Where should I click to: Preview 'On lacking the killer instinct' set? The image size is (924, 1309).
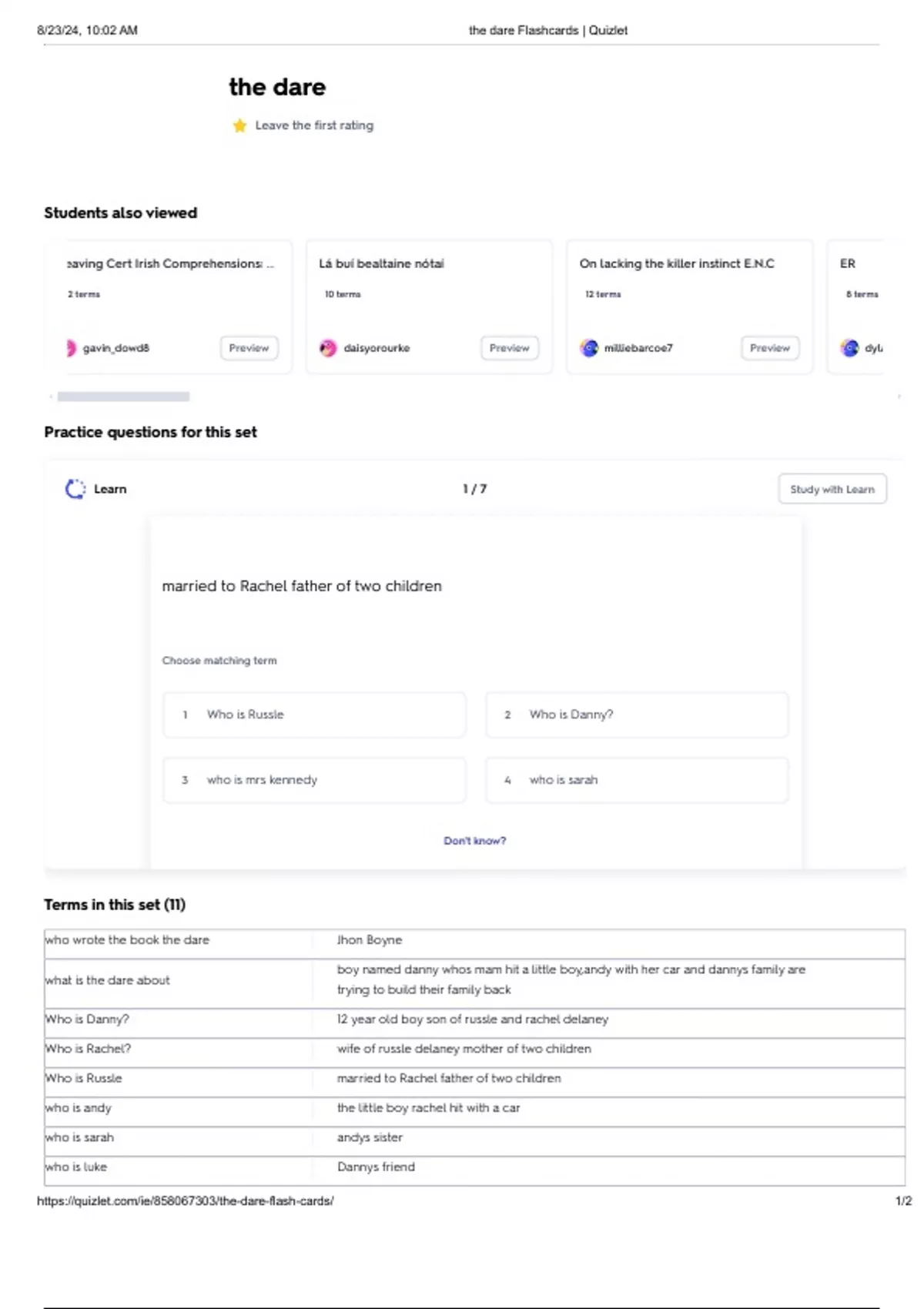pos(769,348)
